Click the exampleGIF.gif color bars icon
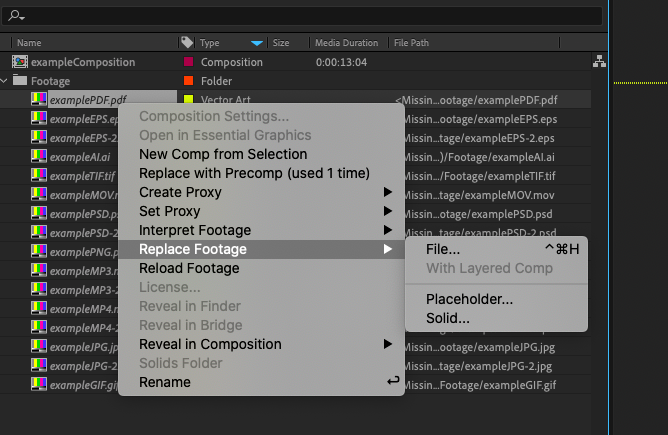This screenshot has height=435, width=668. (x=39, y=384)
